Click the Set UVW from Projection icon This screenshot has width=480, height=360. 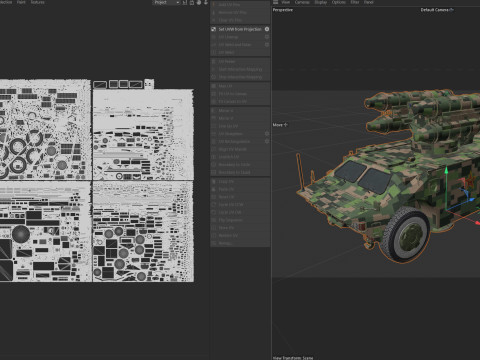pyautogui.click(x=214, y=29)
